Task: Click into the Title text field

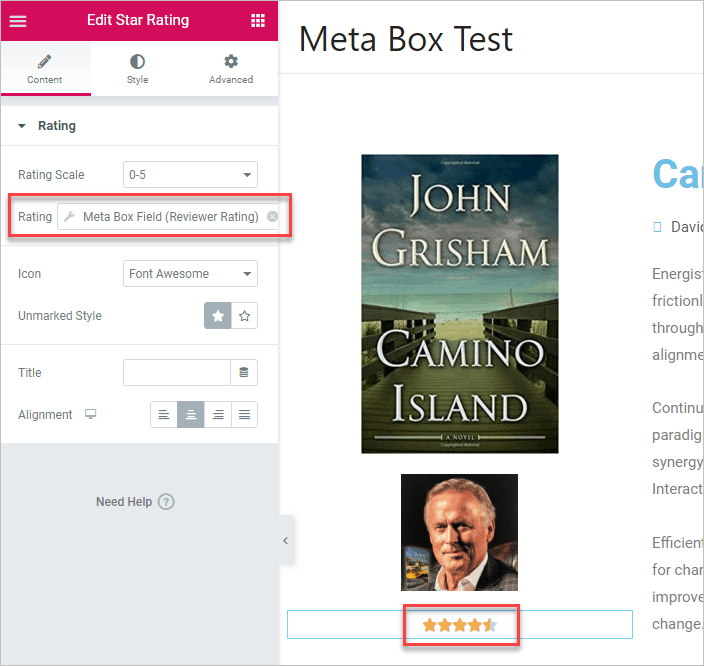Action: click(177, 373)
